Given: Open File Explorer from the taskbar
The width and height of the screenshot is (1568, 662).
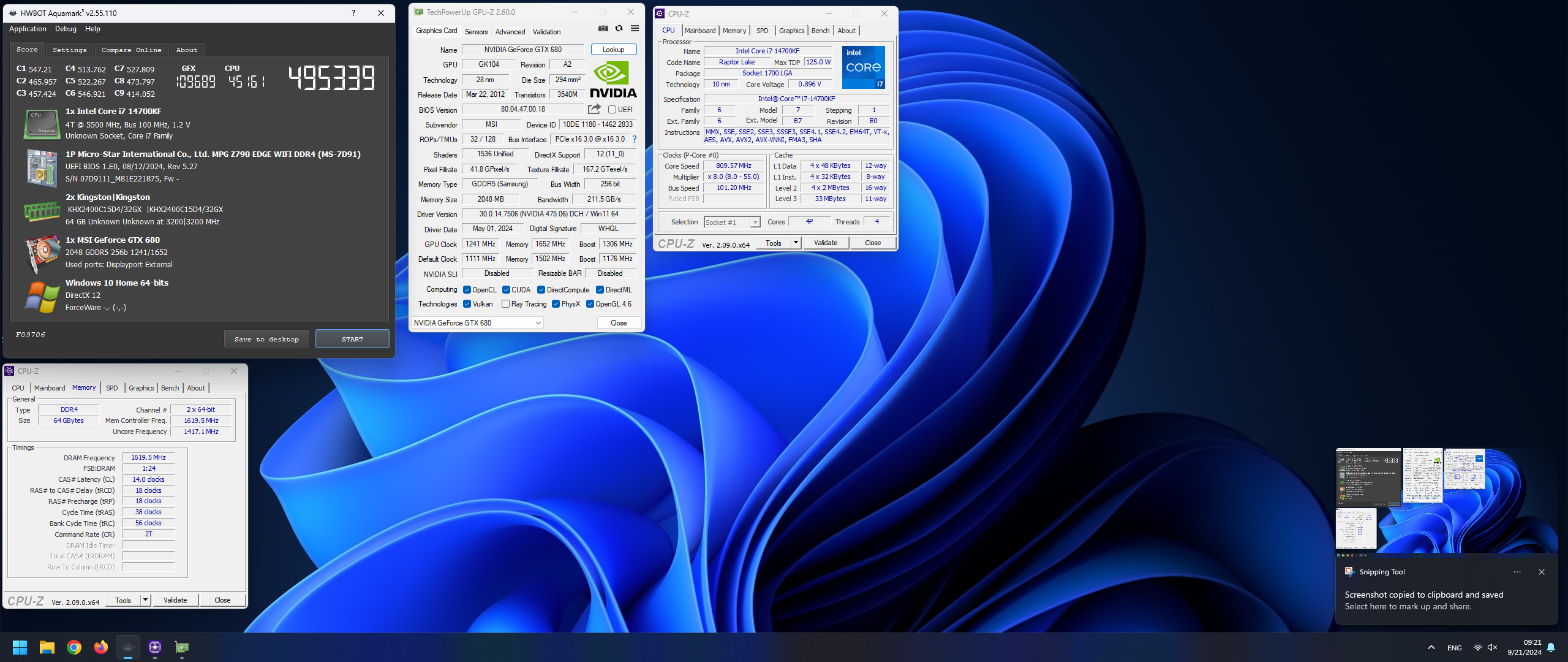Looking at the screenshot, I should 47,647.
